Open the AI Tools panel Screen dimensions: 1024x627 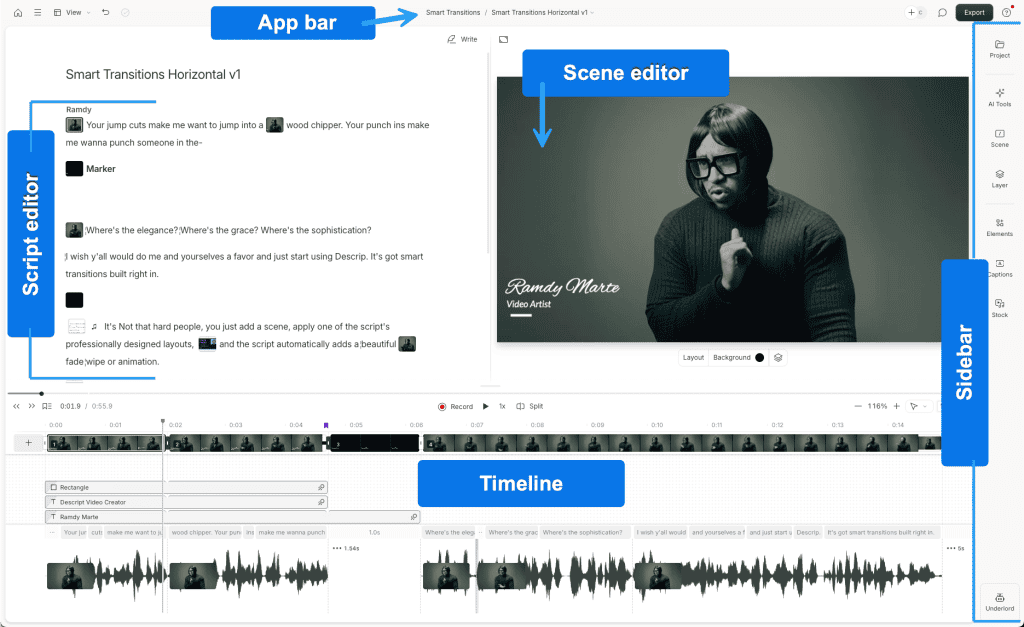point(999,97)
